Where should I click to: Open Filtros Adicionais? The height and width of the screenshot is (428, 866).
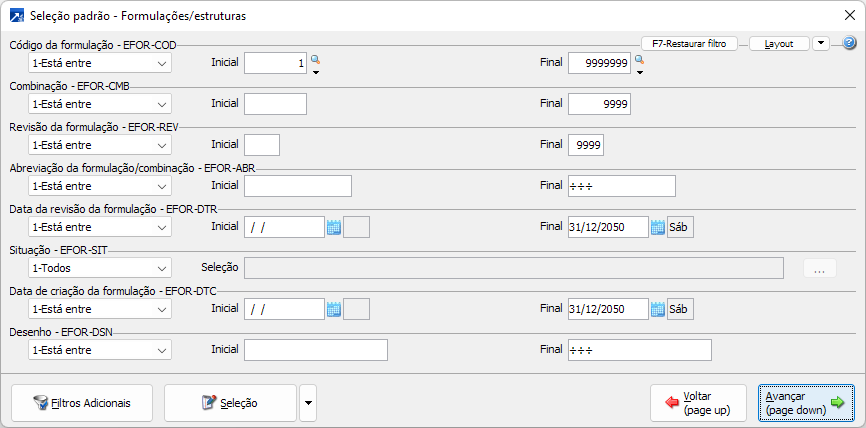point(80,403)
